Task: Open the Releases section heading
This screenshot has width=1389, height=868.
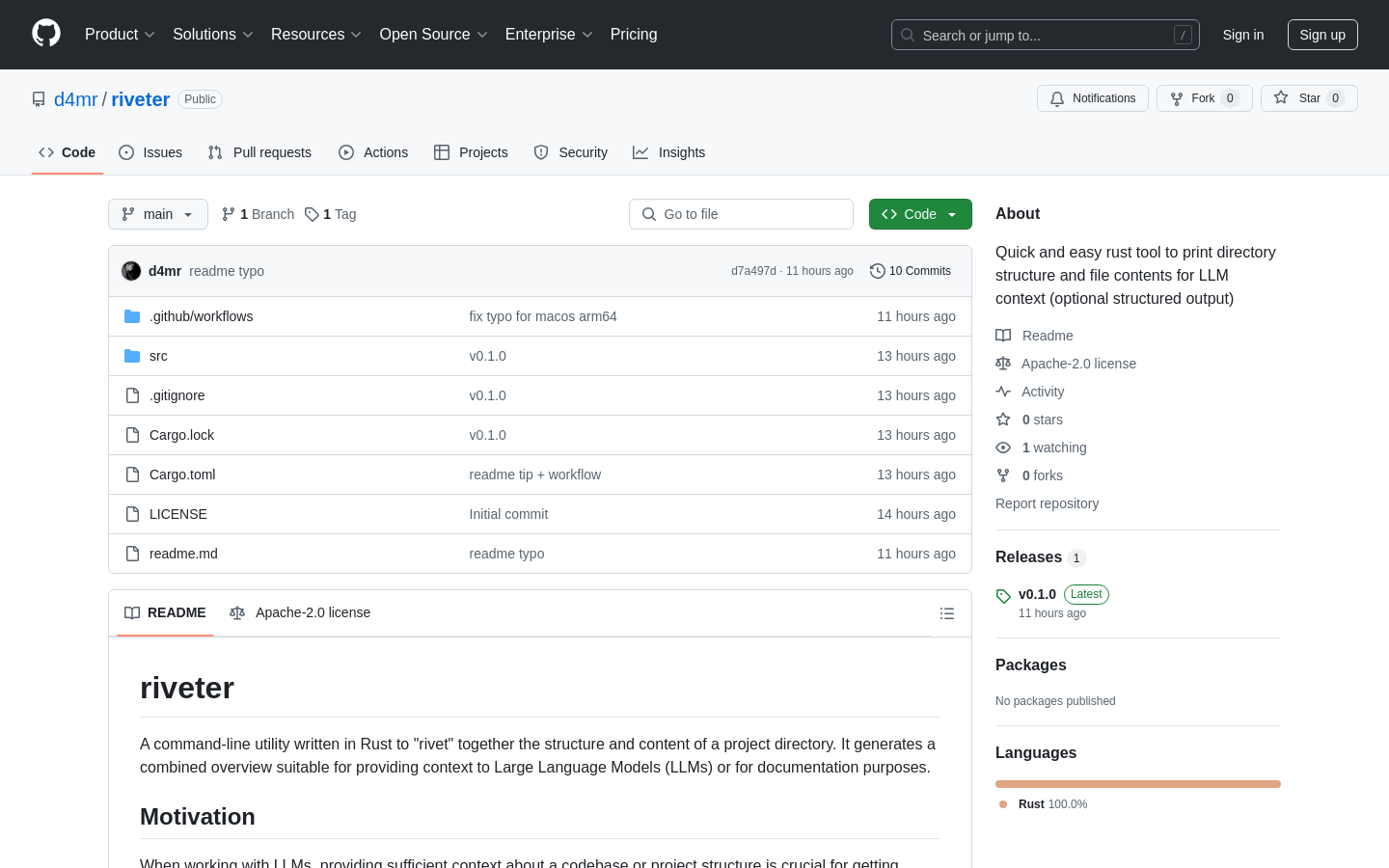Action: (1041, 557)
